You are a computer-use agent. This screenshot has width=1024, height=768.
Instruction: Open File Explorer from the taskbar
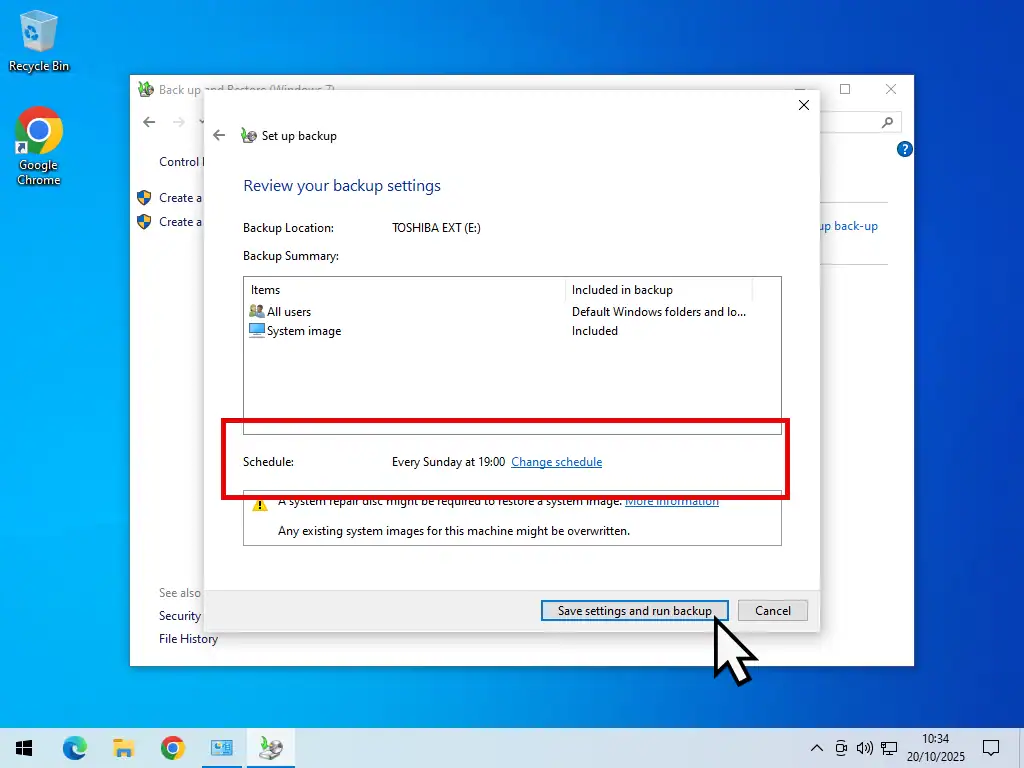(x=124, y=748)
